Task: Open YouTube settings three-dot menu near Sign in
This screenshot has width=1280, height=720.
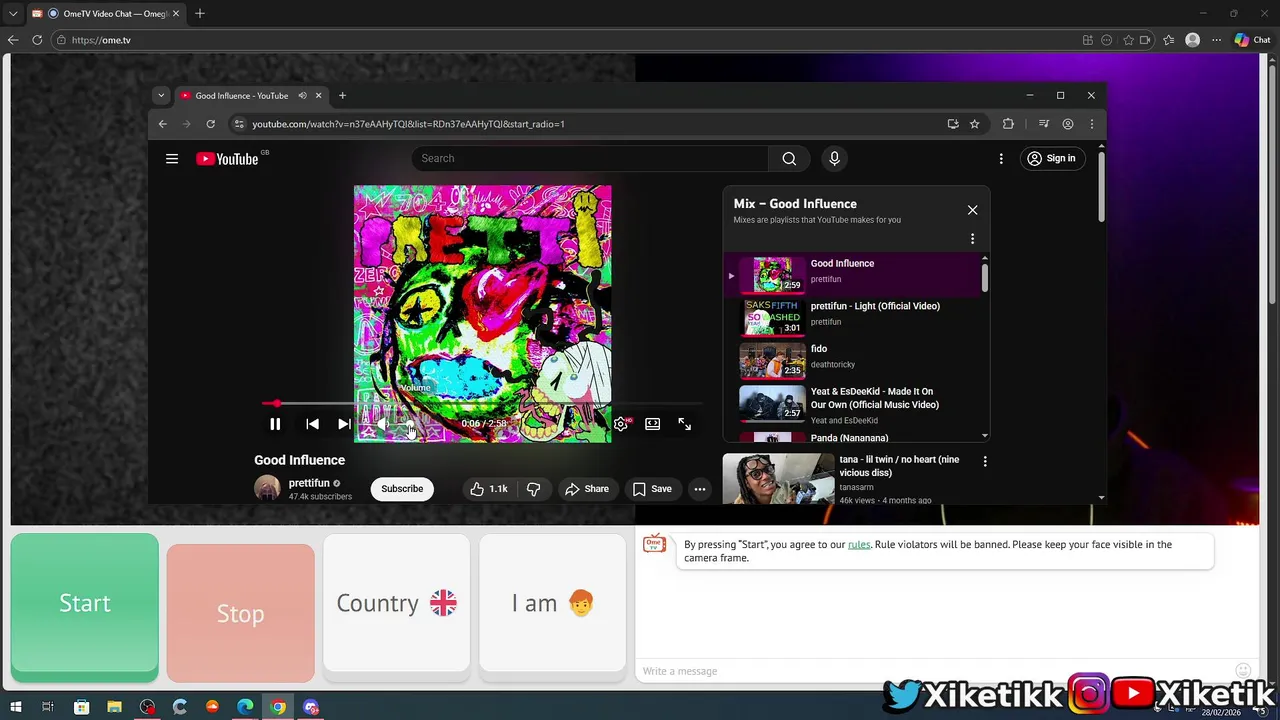Action: coord(1001,158)
